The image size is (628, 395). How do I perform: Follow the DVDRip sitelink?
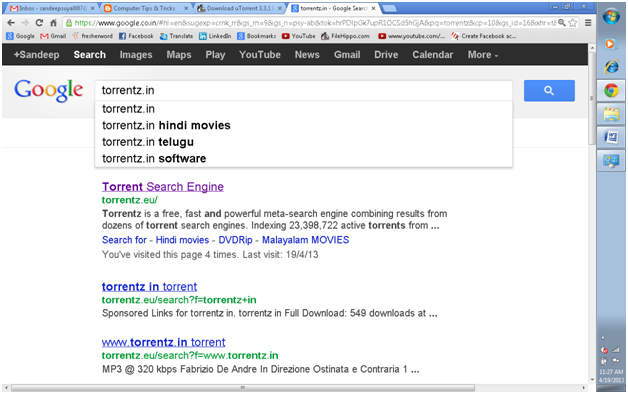(235, 240)
